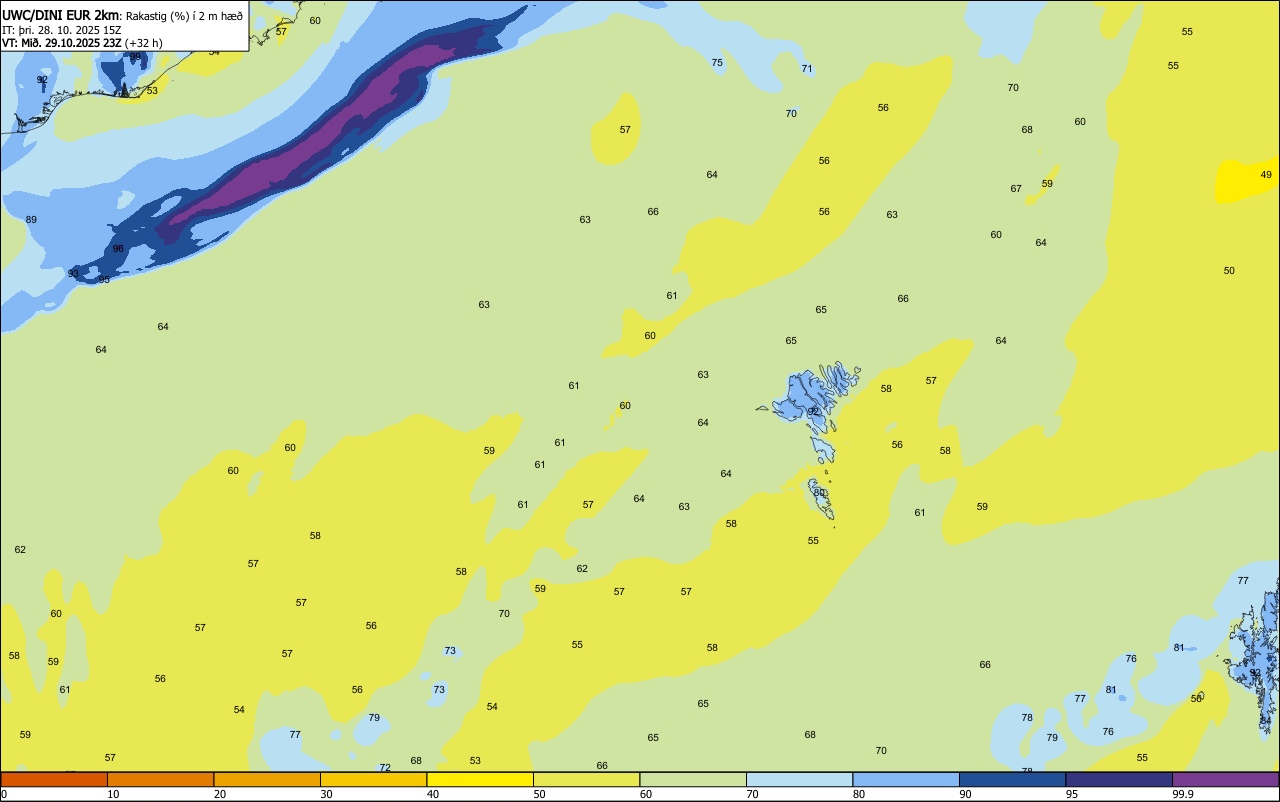Select the 80–90 medium blue legend swatch
Viewport: 1280px width, 802px height.
pyautogui.click(x=906, y=779)
